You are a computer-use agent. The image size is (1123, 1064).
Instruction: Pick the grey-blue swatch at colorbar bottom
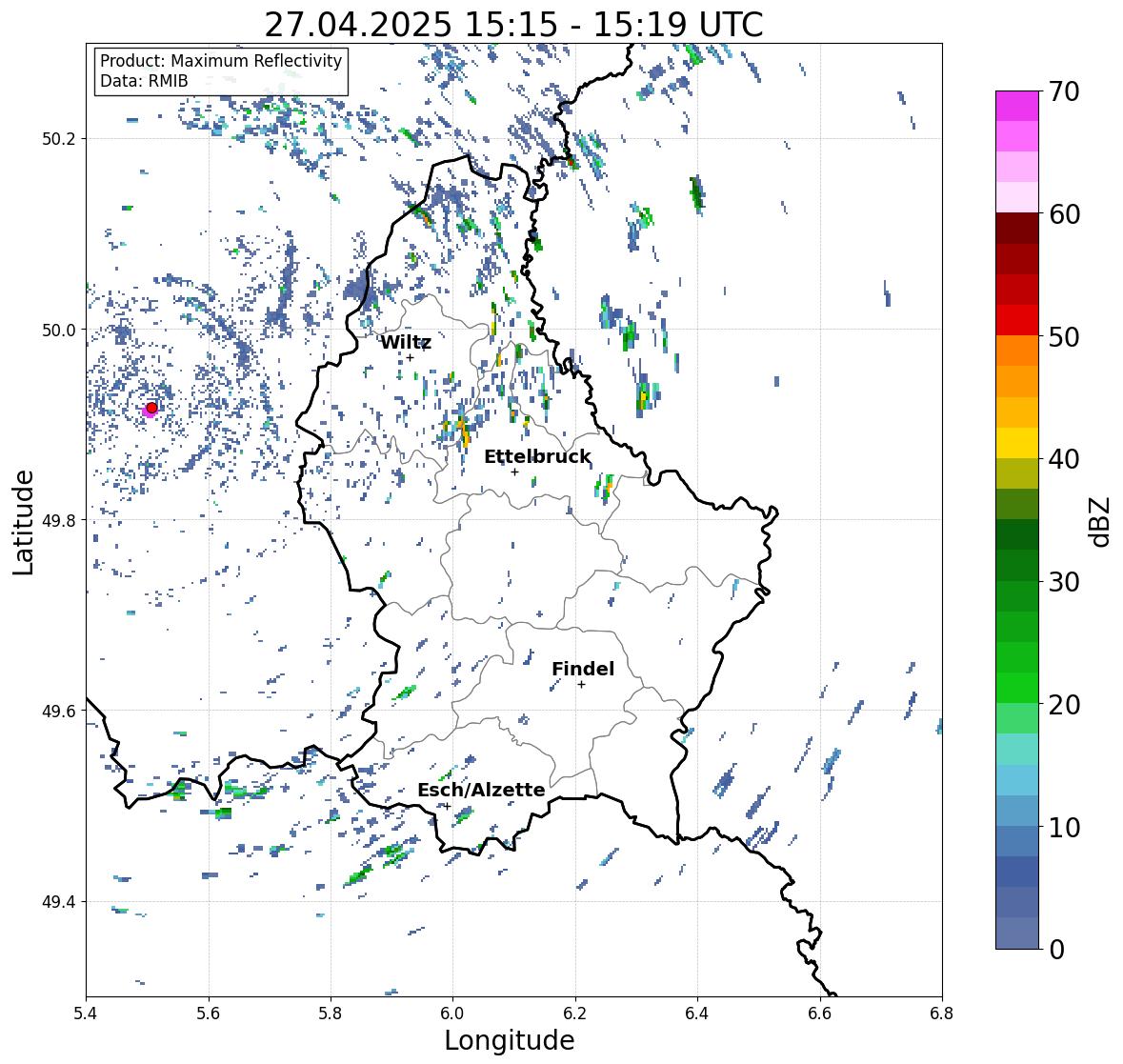pyautogui.click(x=1017, y=933)
